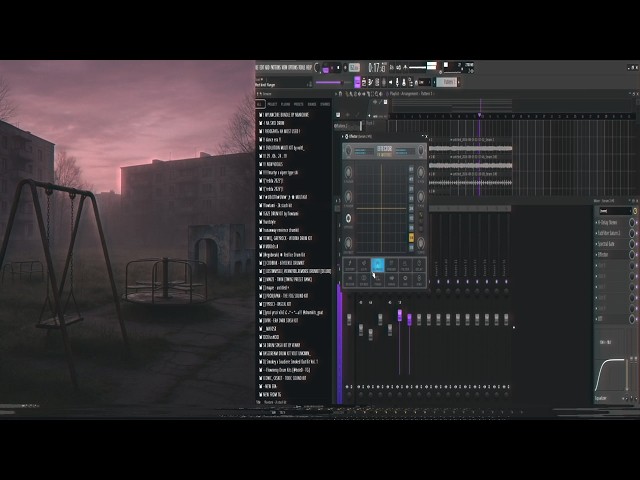Select the LO-FI effect in Effector
The width and height of the screenshot is (640, 480).
point(364,266)
